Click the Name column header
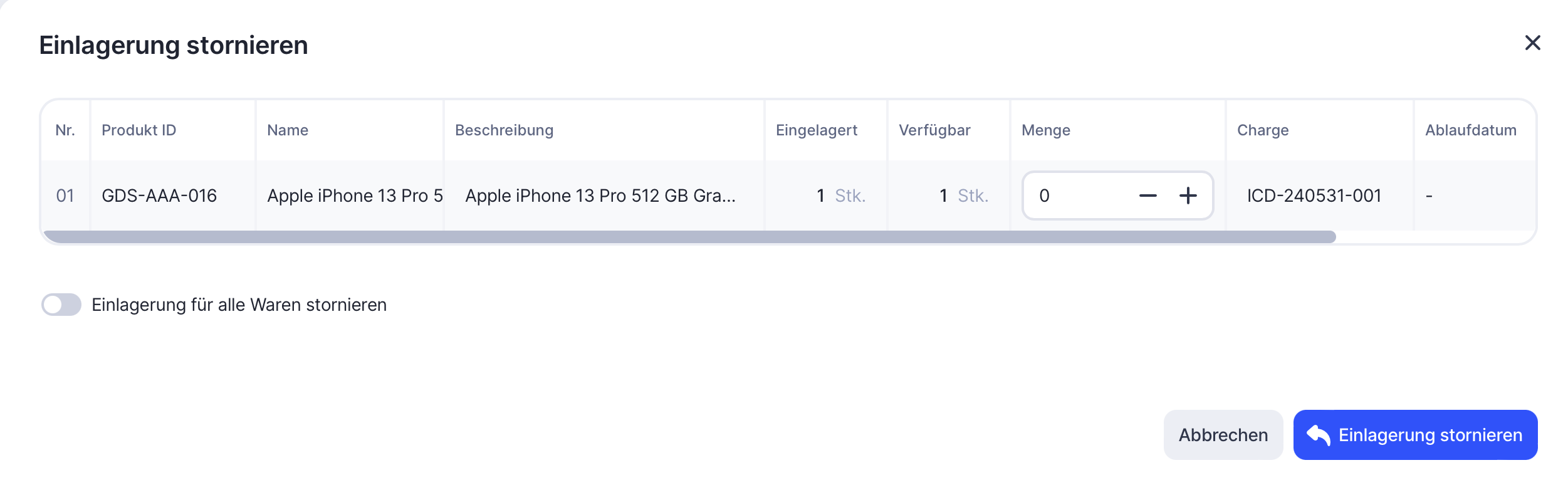 pos(288,130)
